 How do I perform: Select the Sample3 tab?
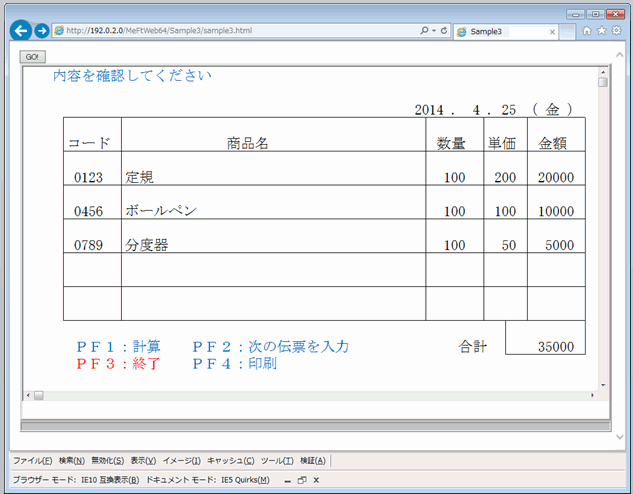[505, 31]
